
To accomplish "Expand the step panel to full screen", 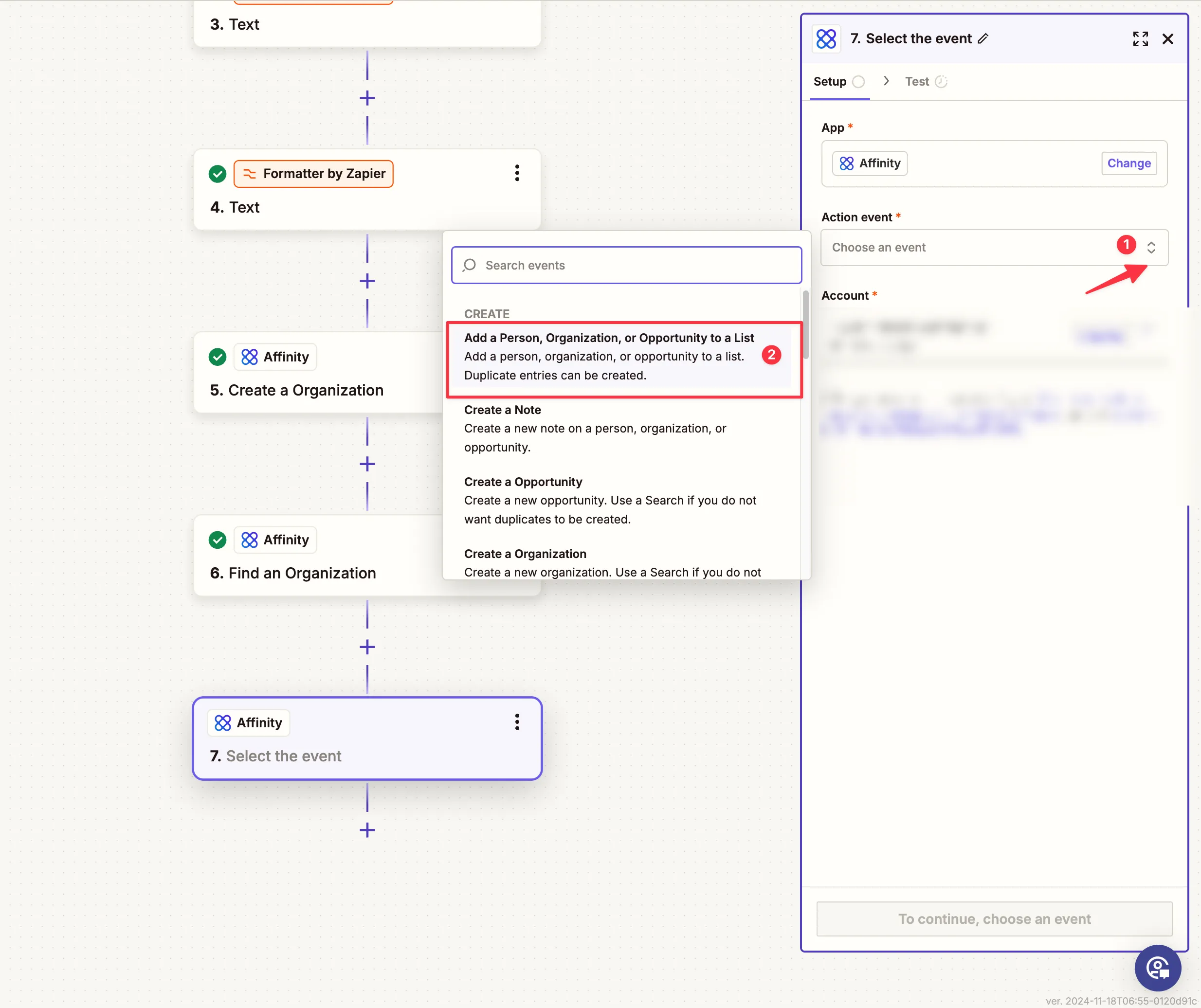I will [1140, 39].
